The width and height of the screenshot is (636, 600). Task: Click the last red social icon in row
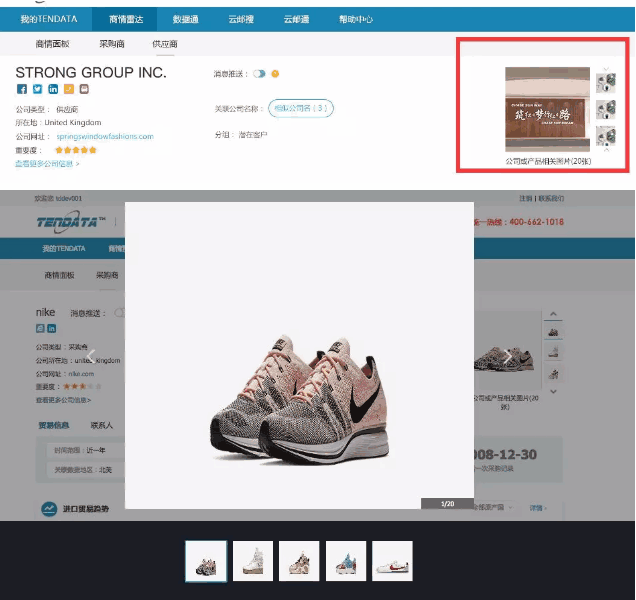[x=84, y=89]
